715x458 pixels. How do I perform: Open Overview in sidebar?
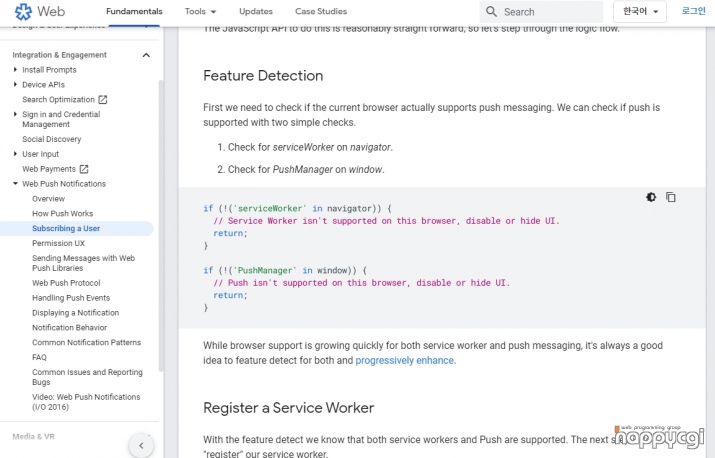(x=48, y=198)
